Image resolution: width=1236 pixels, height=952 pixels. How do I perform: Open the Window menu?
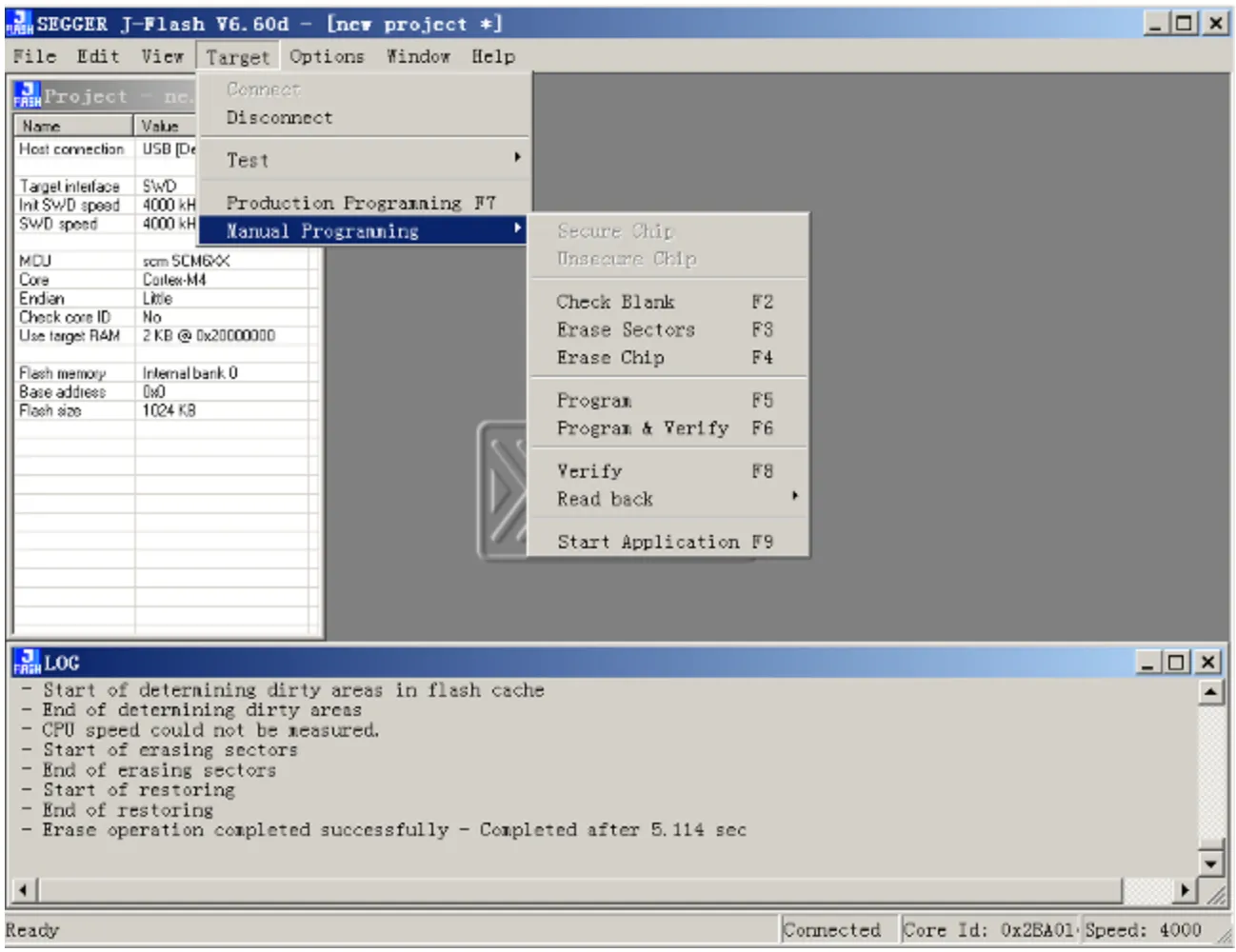click(x=418, y=56)
